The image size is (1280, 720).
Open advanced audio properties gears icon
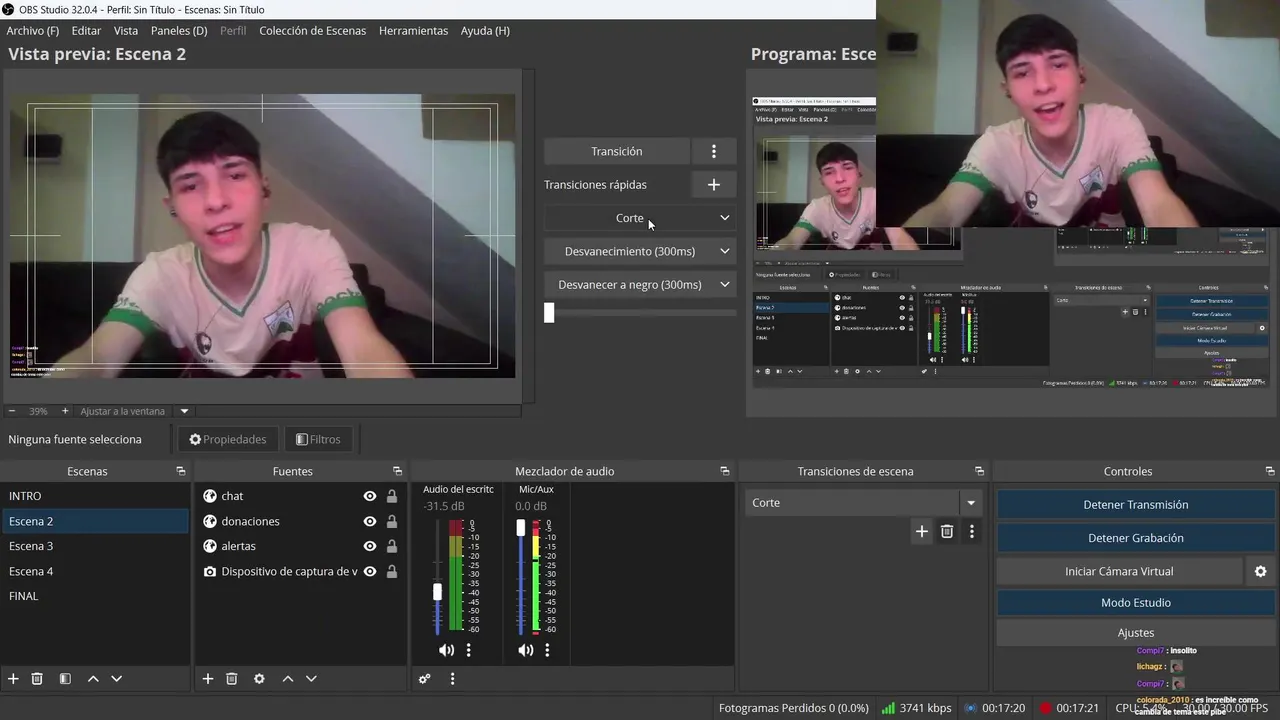coord(425,678)
